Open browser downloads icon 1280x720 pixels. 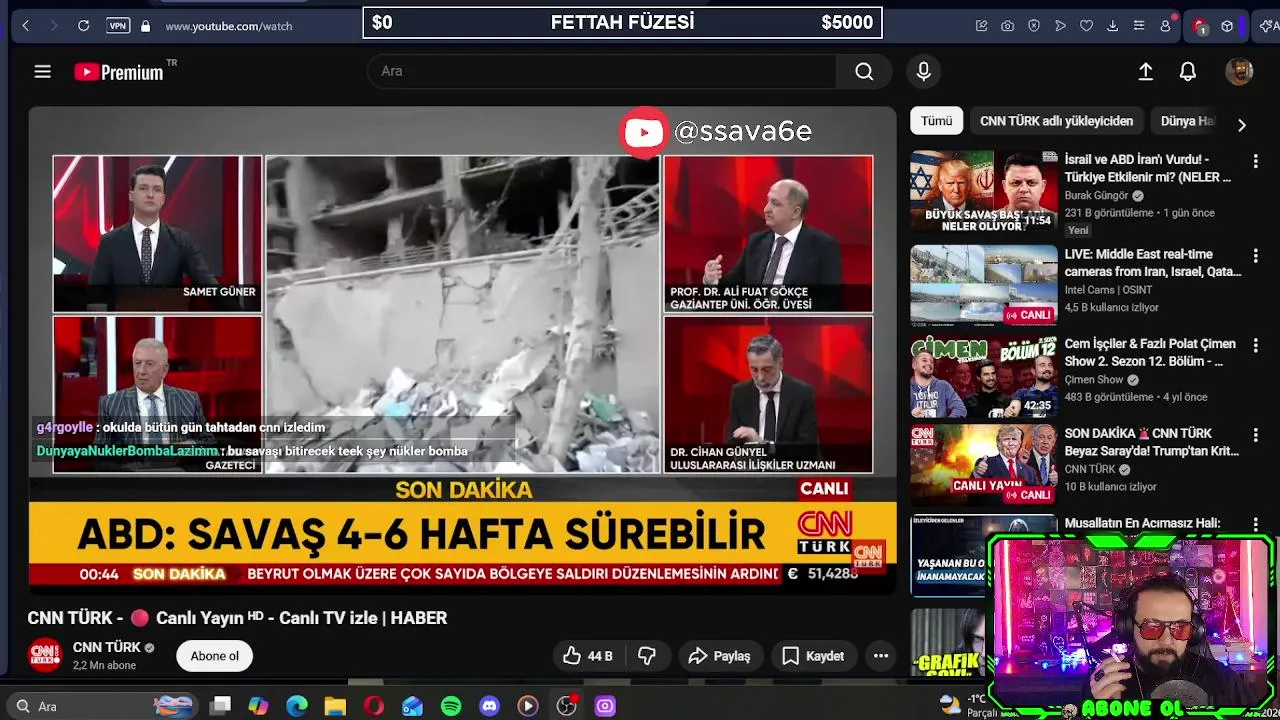(x=1112, y=25)
